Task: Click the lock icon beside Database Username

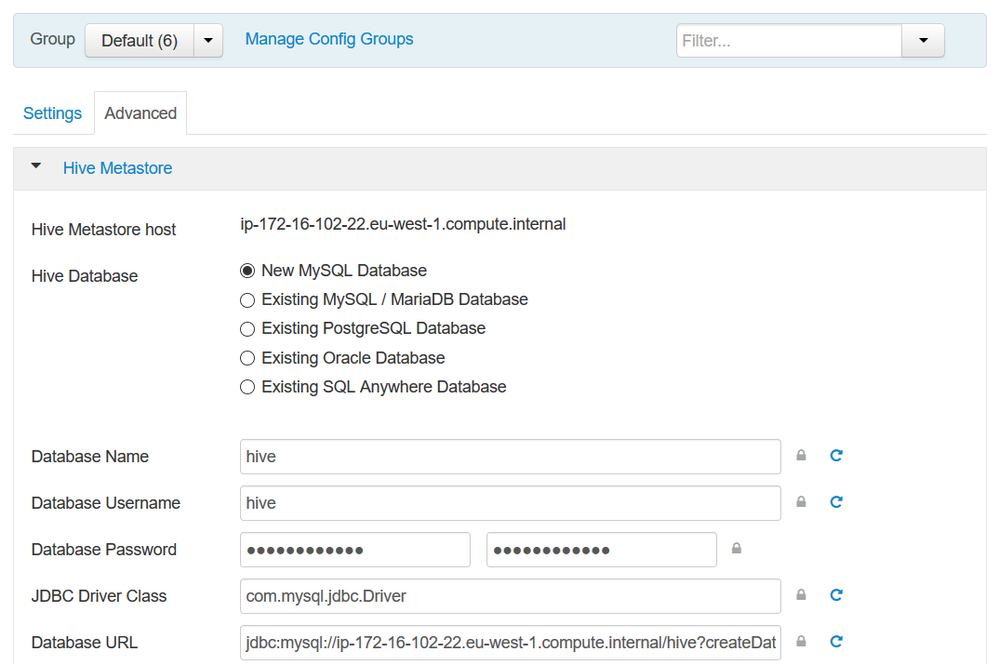Action: pos(801,503)
